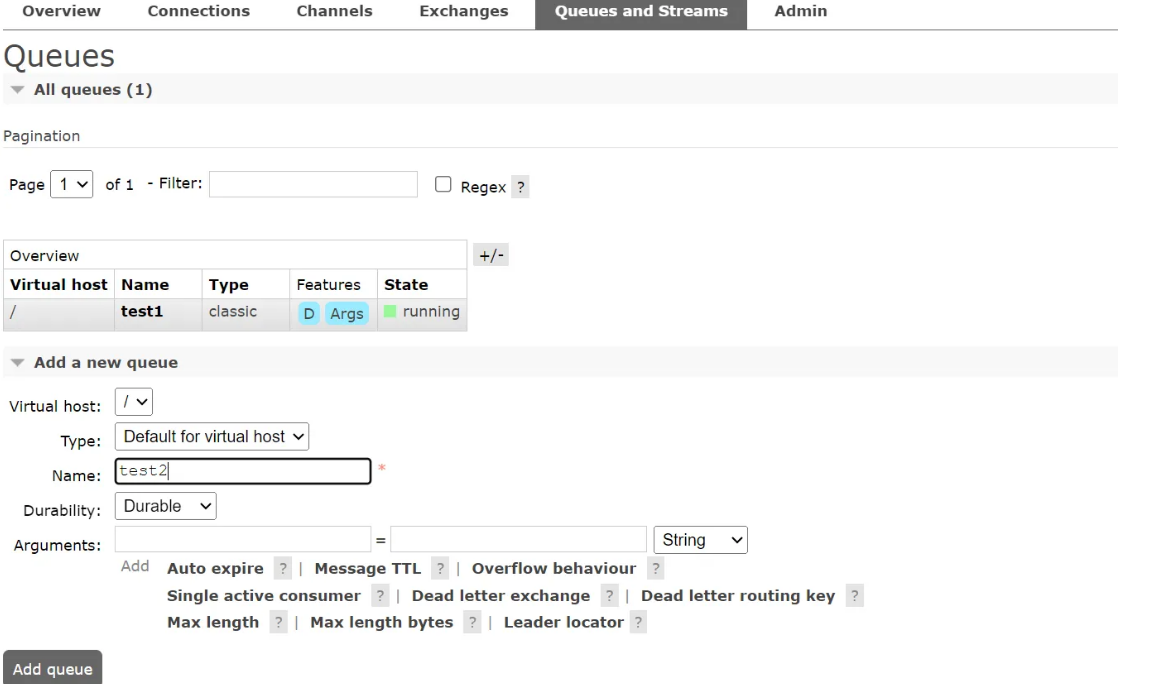Toggle table columns with the +/- button
Viewport: 1158px width, 684px height.
[490, 255]
